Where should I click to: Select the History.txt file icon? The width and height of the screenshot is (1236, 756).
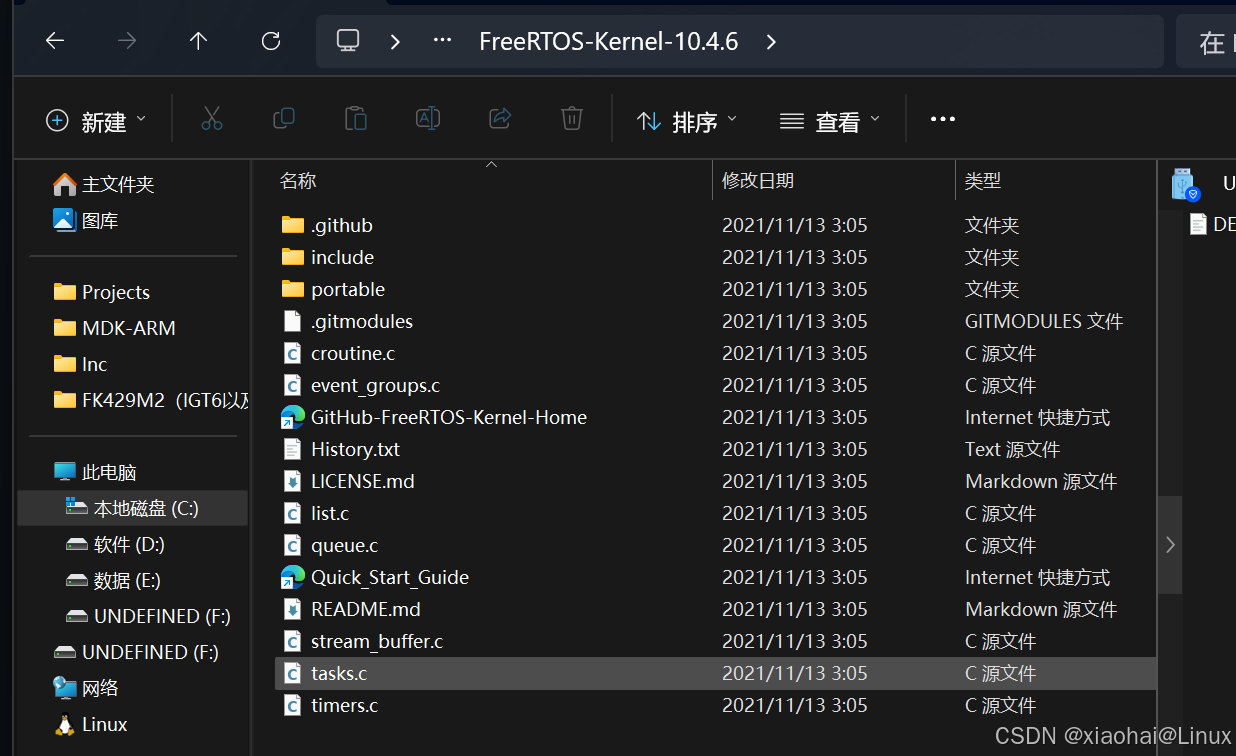[292, 449]
